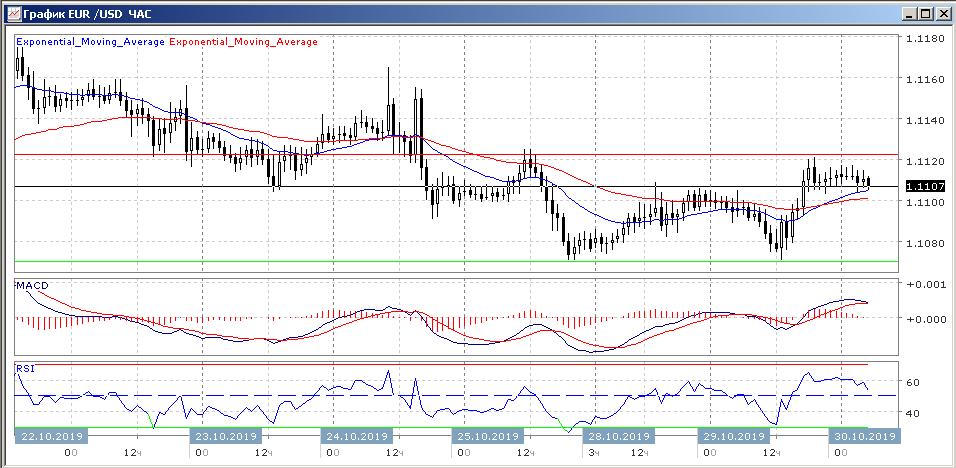Select the 23.10.2019 date marker
The height and width of the screenshot is (468, 956).
pos(226,436)
